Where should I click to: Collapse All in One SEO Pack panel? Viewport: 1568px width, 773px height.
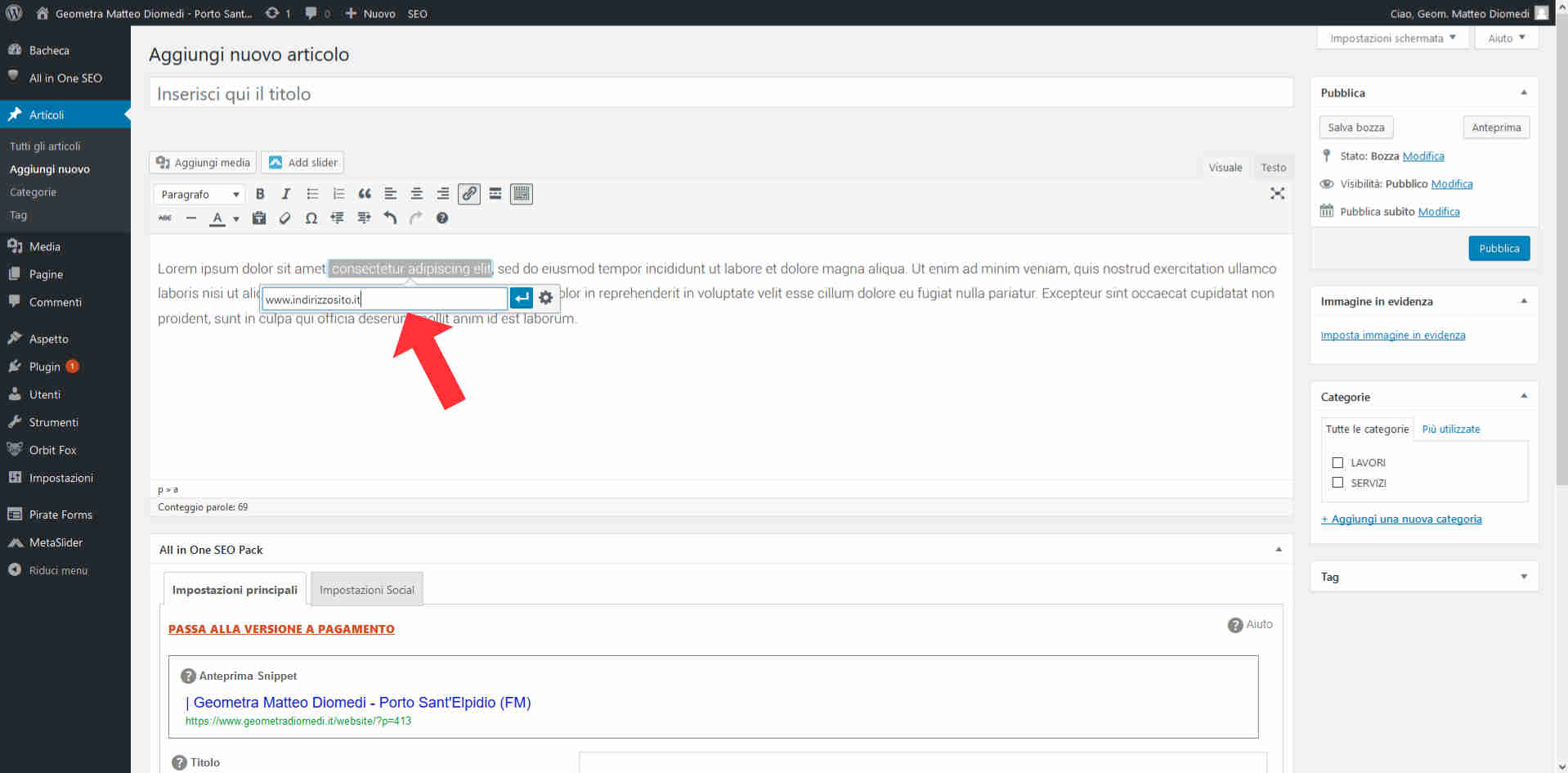(x=1278, y=550)
